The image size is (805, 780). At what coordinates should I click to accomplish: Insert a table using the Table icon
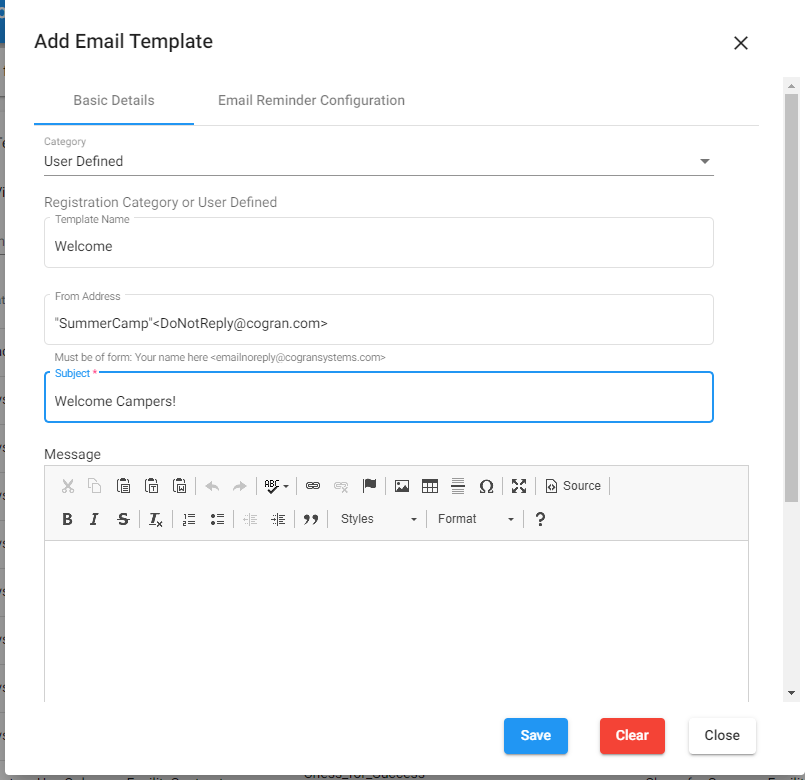click(430, 486)
